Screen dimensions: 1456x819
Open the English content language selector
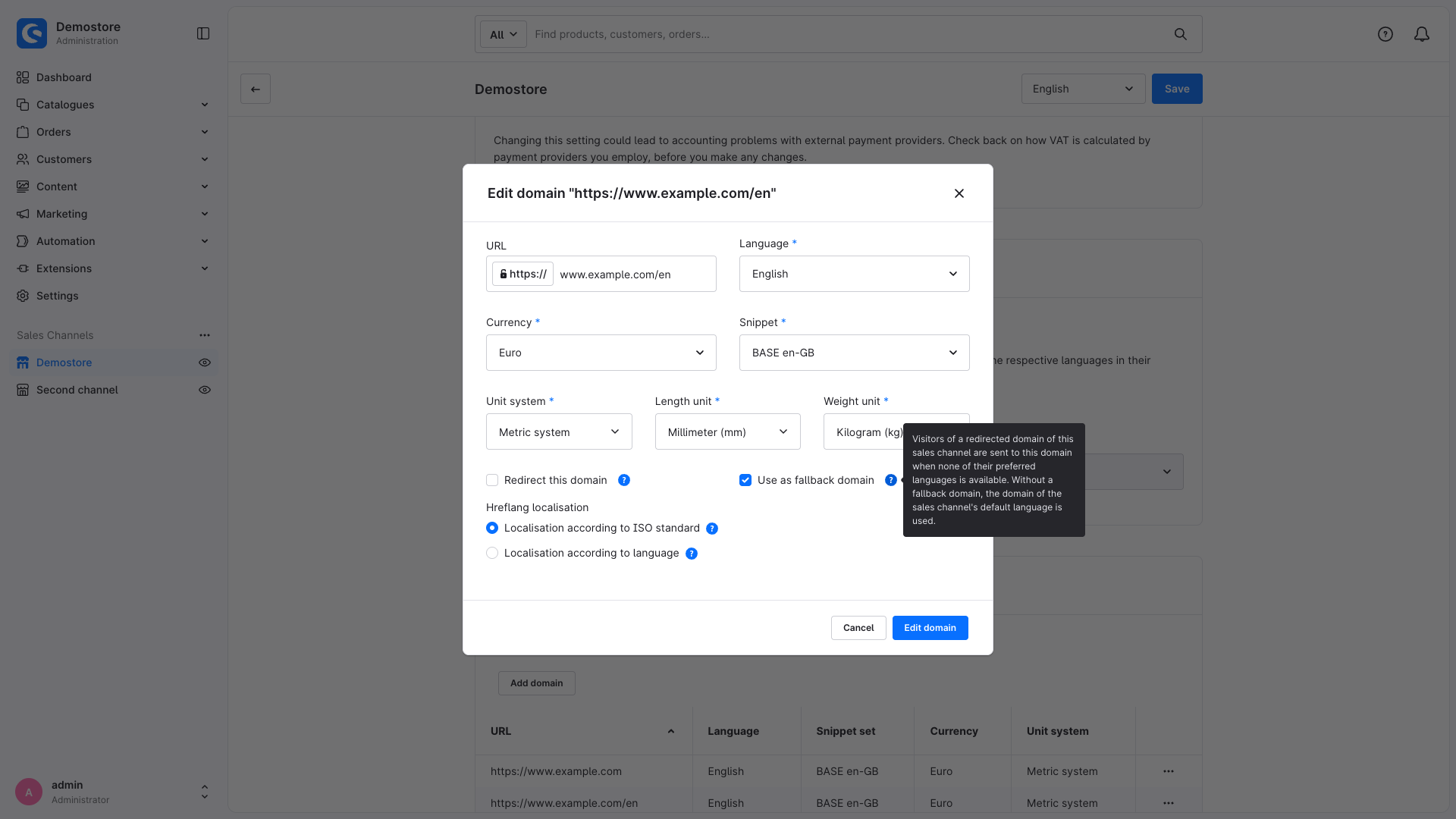(1083, 89)
